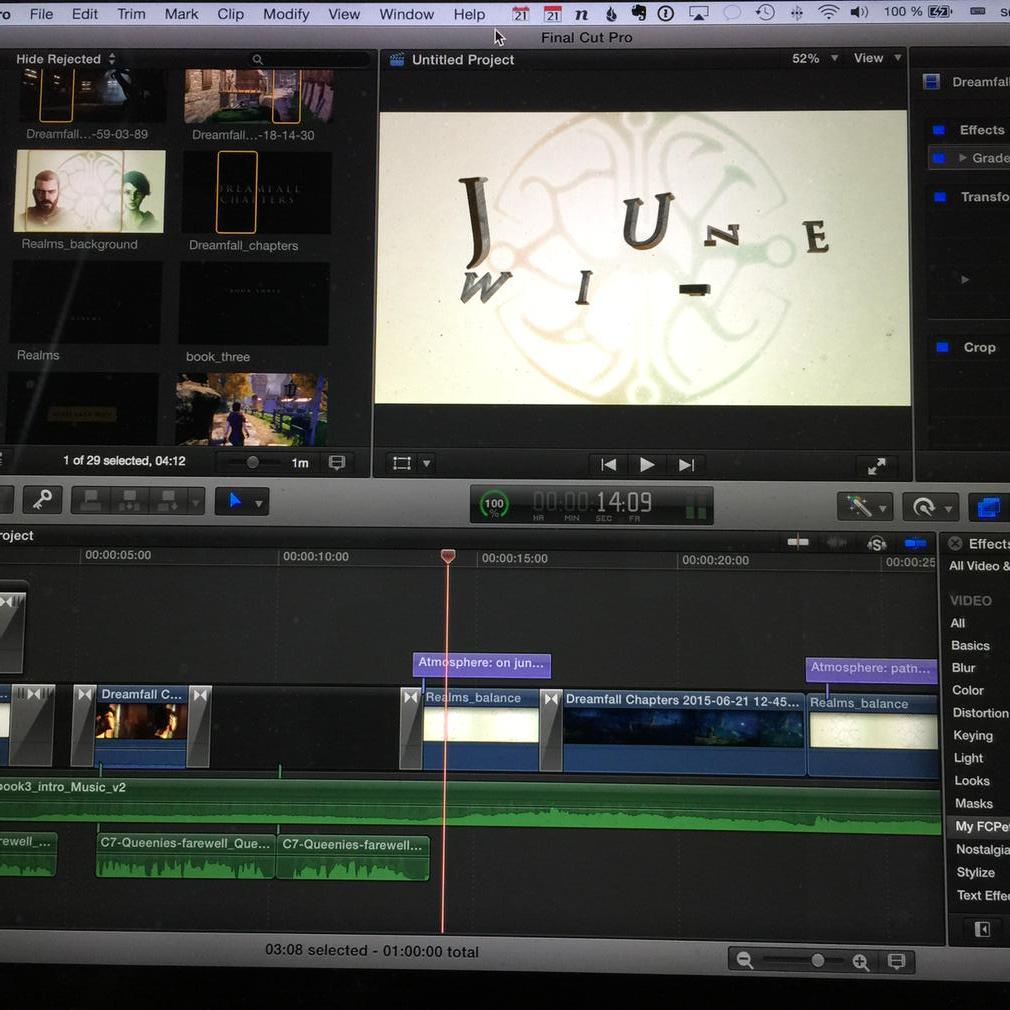Adjust the browser clip duration slider

tap(253, 462)
